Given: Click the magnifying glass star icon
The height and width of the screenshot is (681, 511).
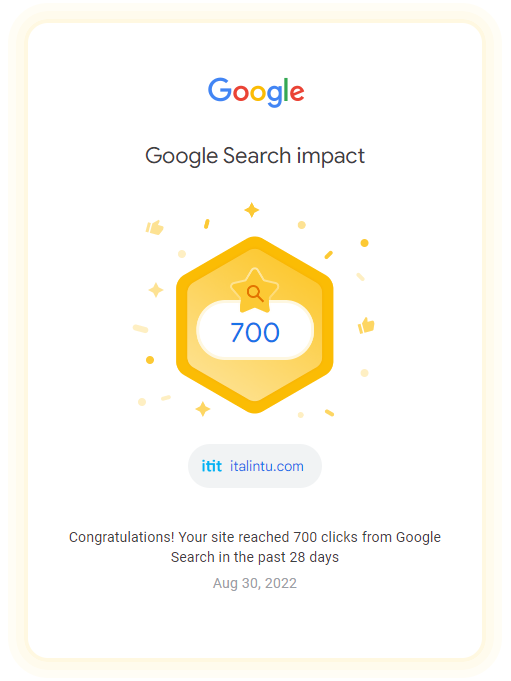Looking at the screenshot, I should click(x=255, y=291).
